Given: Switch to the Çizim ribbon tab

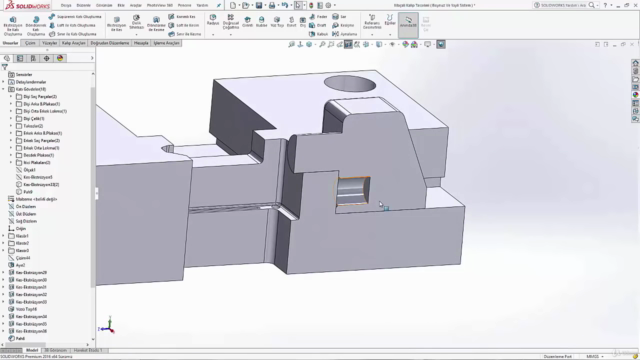Looking at the screenshot, I should (x=30, y=43).
